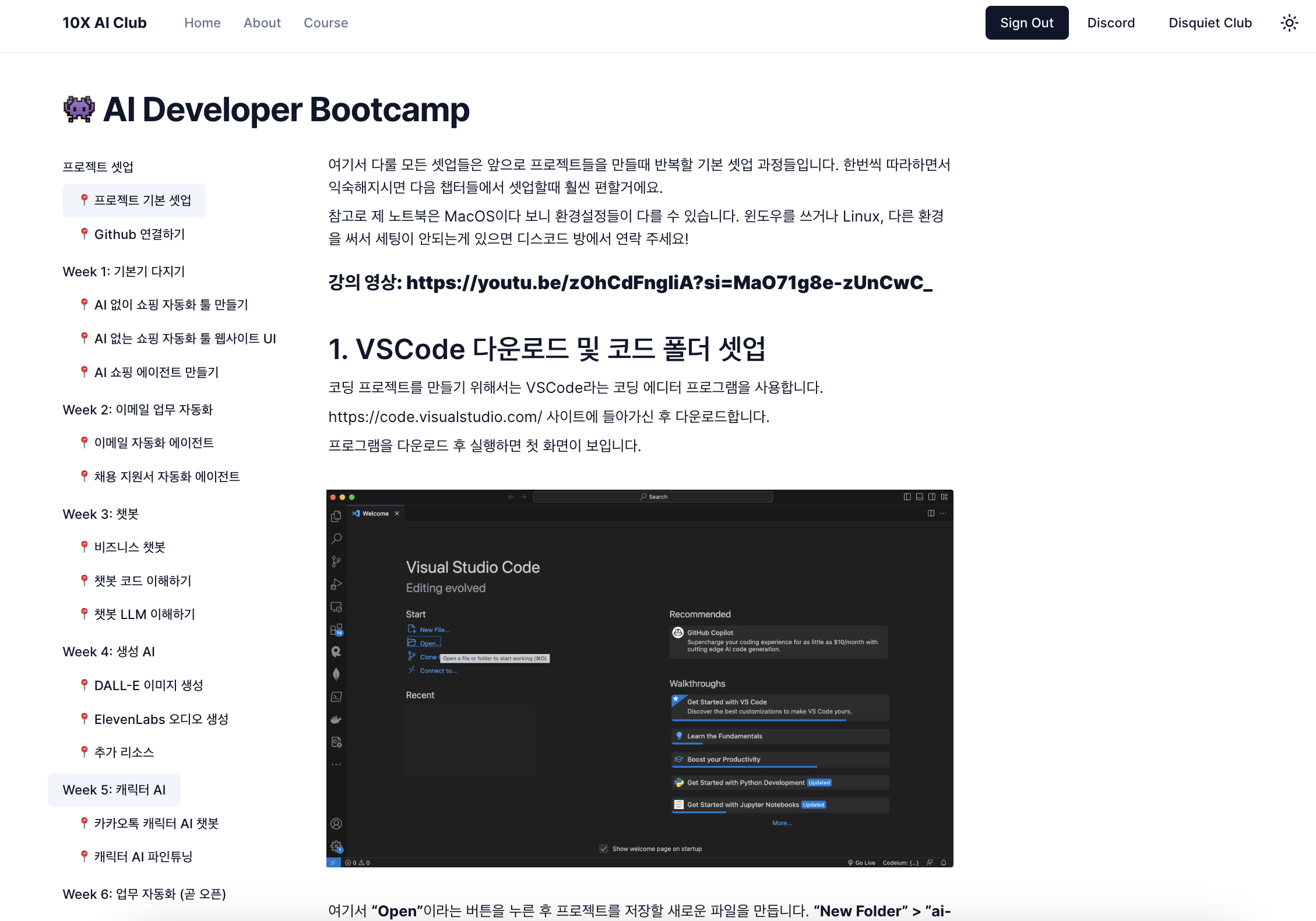
Task: Open AI 없이 쇼핑 자동화 툴 만들기 lesson
Action: point(164,305)
